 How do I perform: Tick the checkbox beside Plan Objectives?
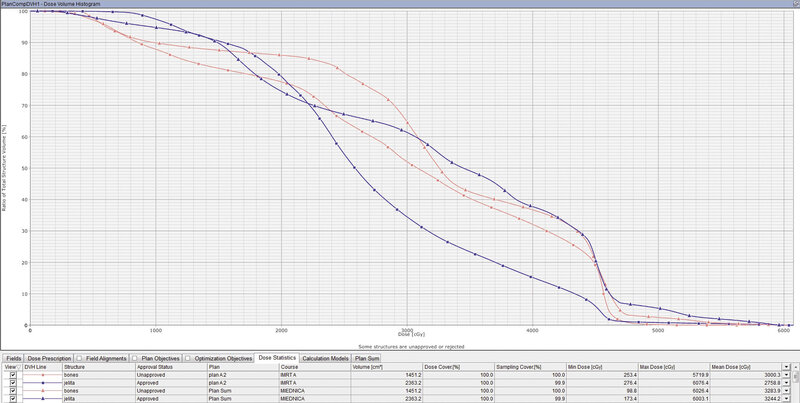coord(135,358)
